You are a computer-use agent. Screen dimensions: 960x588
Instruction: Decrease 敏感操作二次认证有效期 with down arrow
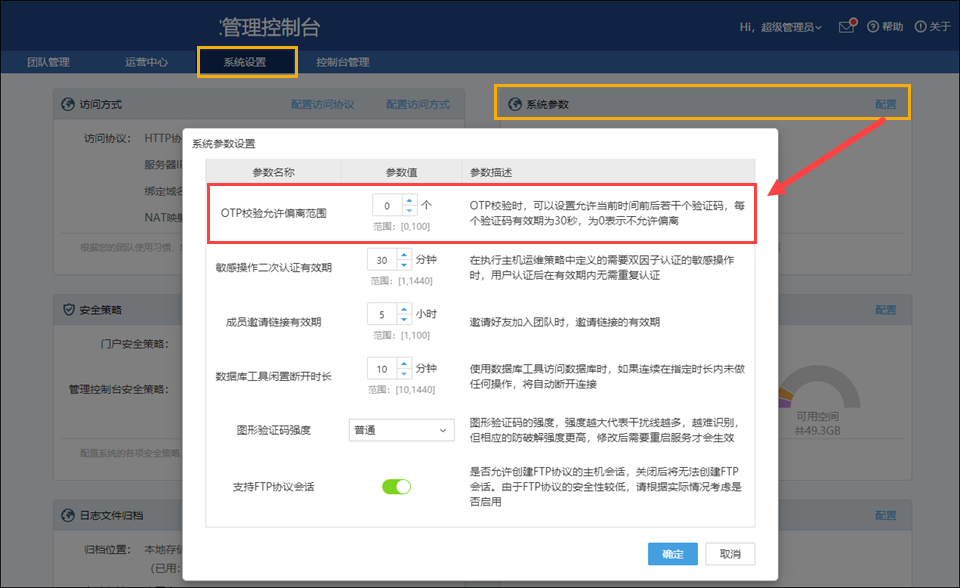pos(403,266)
